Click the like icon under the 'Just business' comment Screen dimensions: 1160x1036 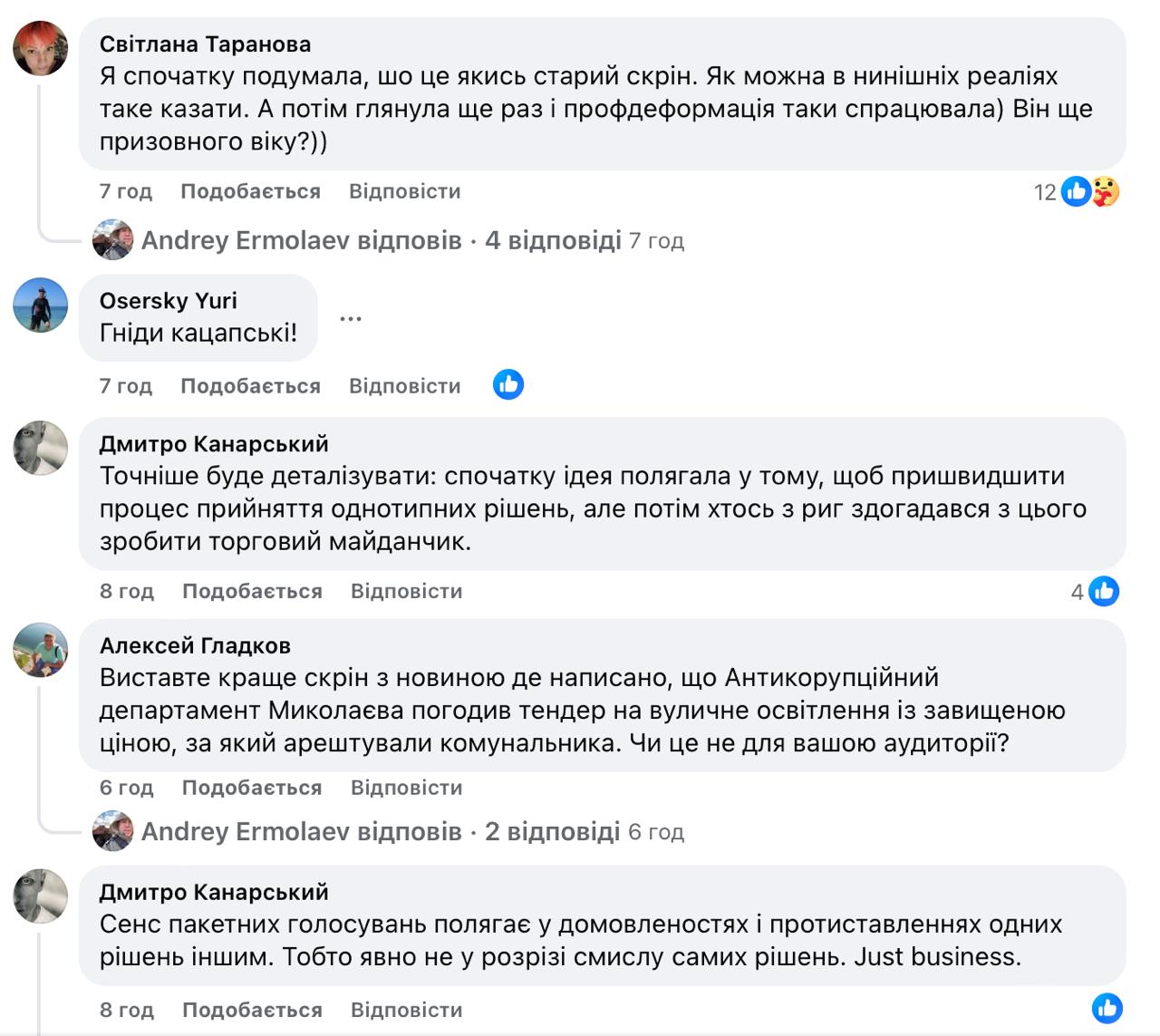coord(1107,1008)
